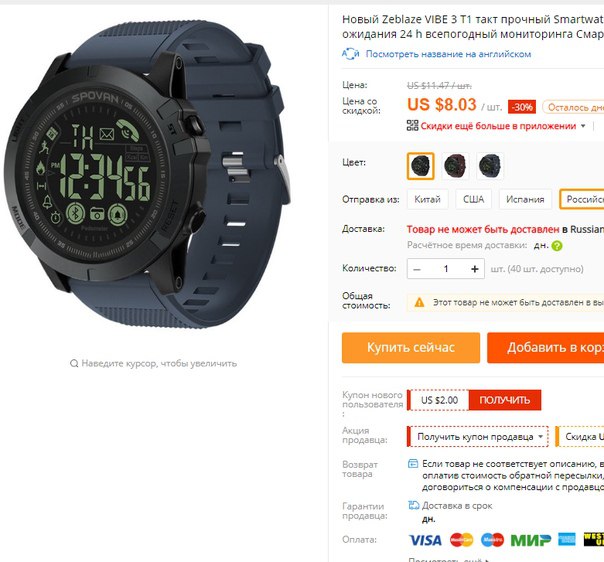This screenshot has height=562, width=604.
Task: Expand the app discounts dropdown arrow
Action: [583, 126]
